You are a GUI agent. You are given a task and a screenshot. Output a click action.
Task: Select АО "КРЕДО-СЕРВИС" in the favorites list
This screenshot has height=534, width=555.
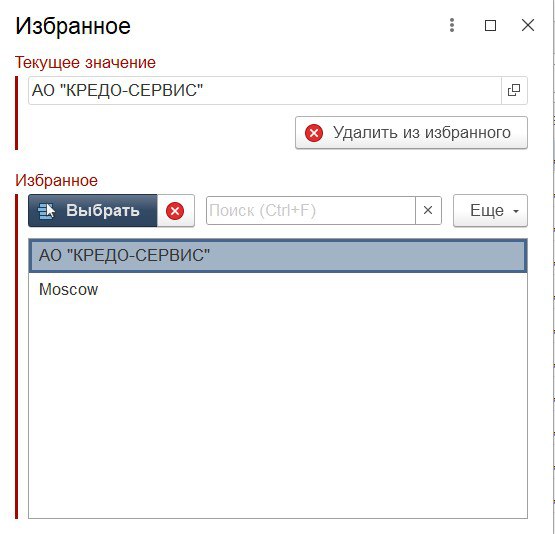click(278, 255)
